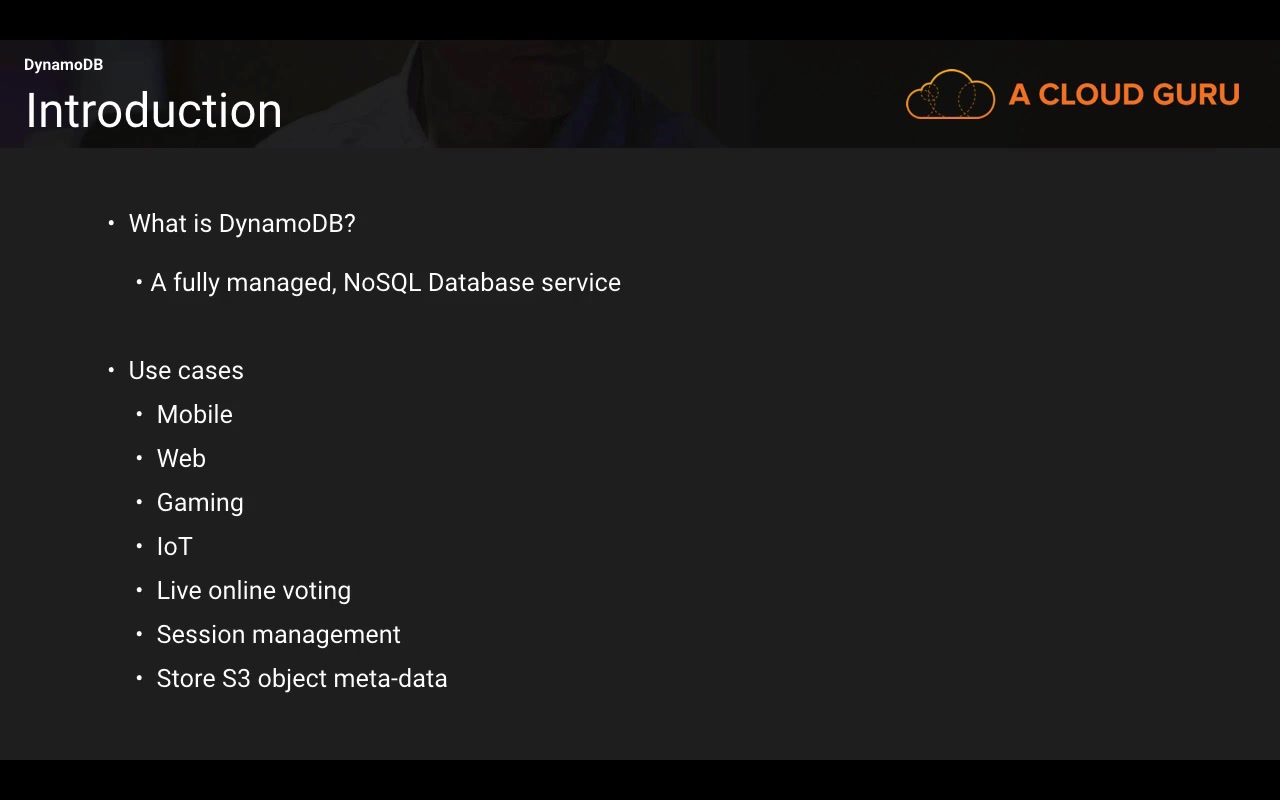Click the bullet dot beside Mobile
1280x800 pixels.
[139, 414]
